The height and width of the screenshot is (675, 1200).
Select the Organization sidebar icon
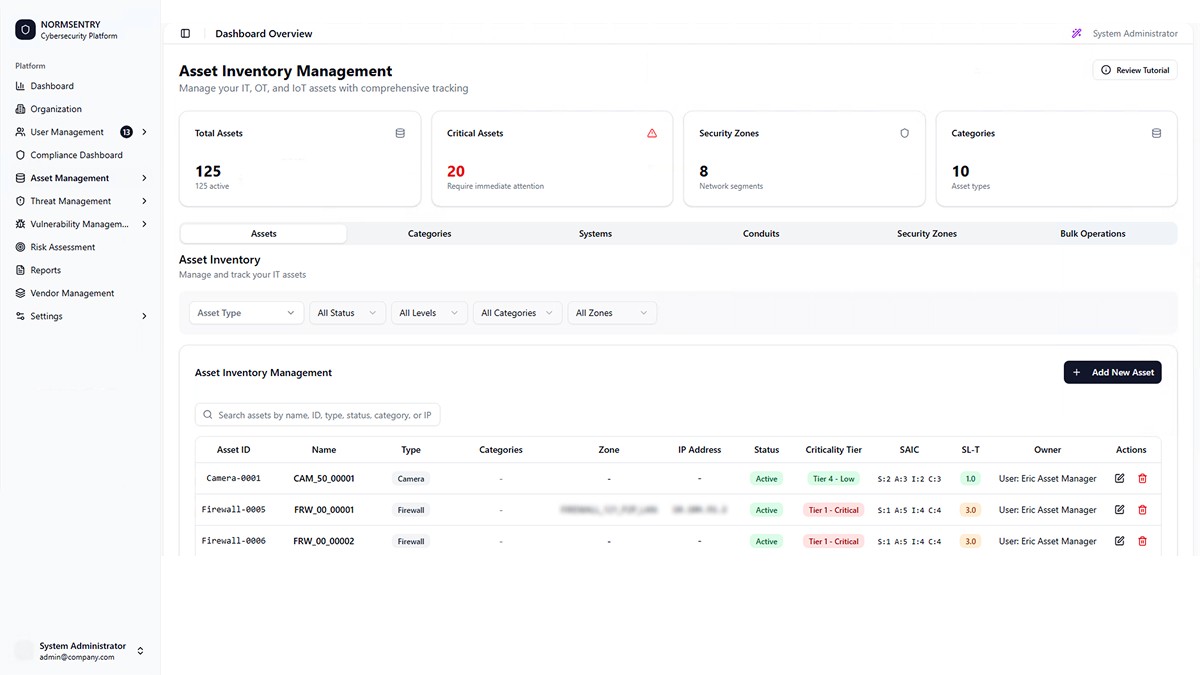(x=19, y=108)
